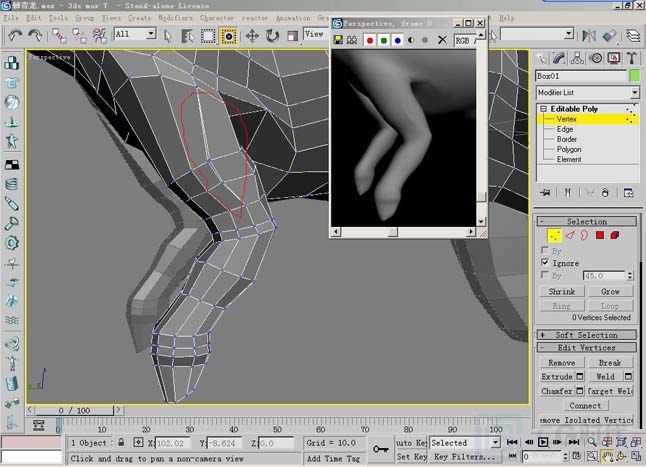Click the Mirror tool in main toolbar
The height and width of the screenshot is (467, 646).
pos(589,36)
